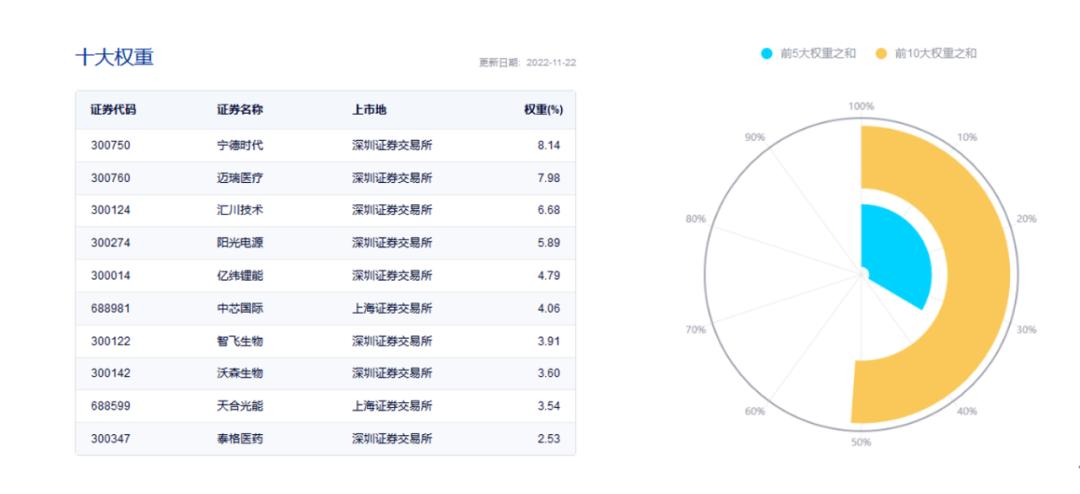The height and width of the screenshot is (494, 1080).
Task: Click the 上市地 column header
Action: pyautogui.click(x=369, y=110)
